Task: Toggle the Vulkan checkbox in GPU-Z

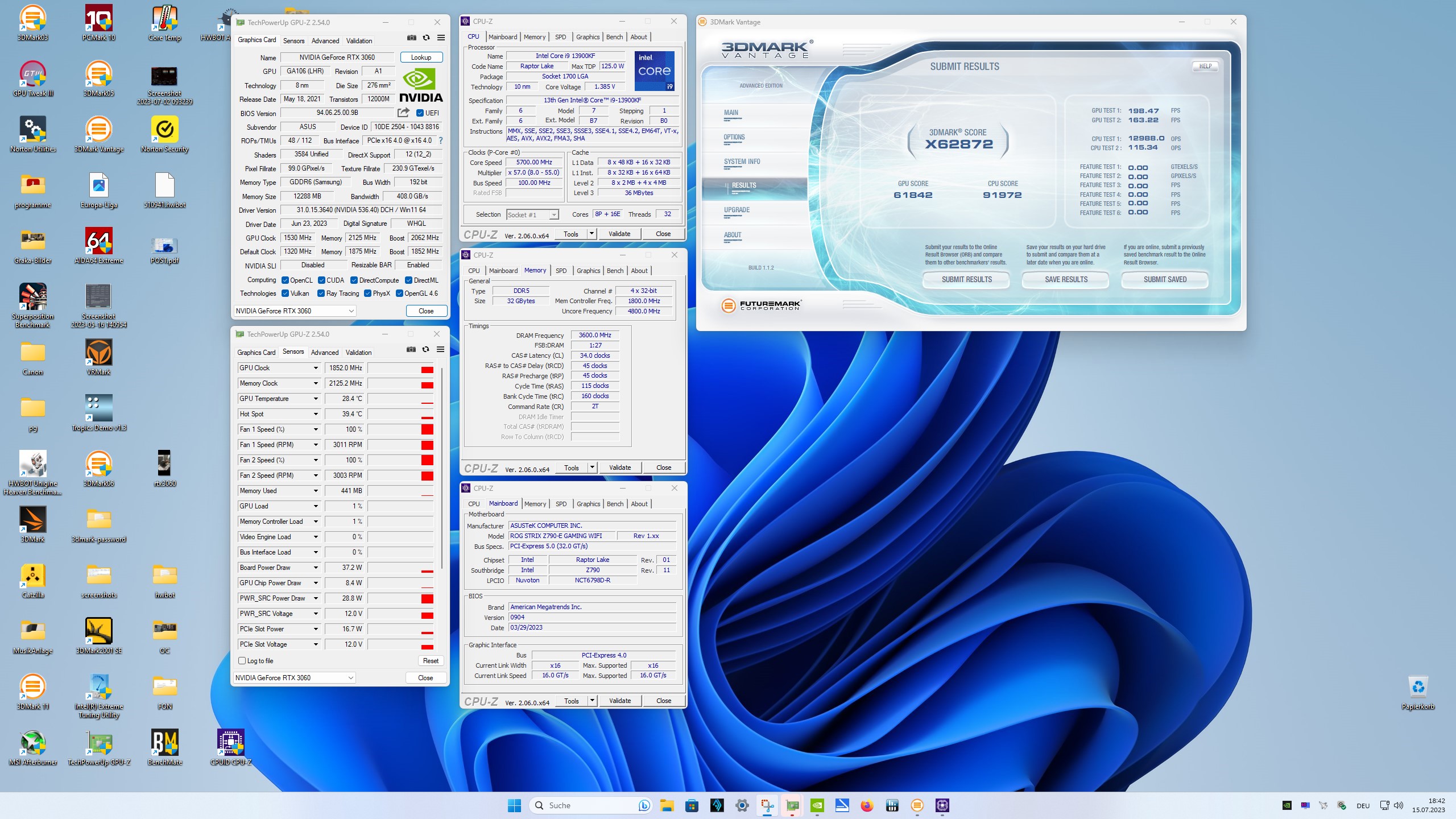Action: [x=285, y=293]
